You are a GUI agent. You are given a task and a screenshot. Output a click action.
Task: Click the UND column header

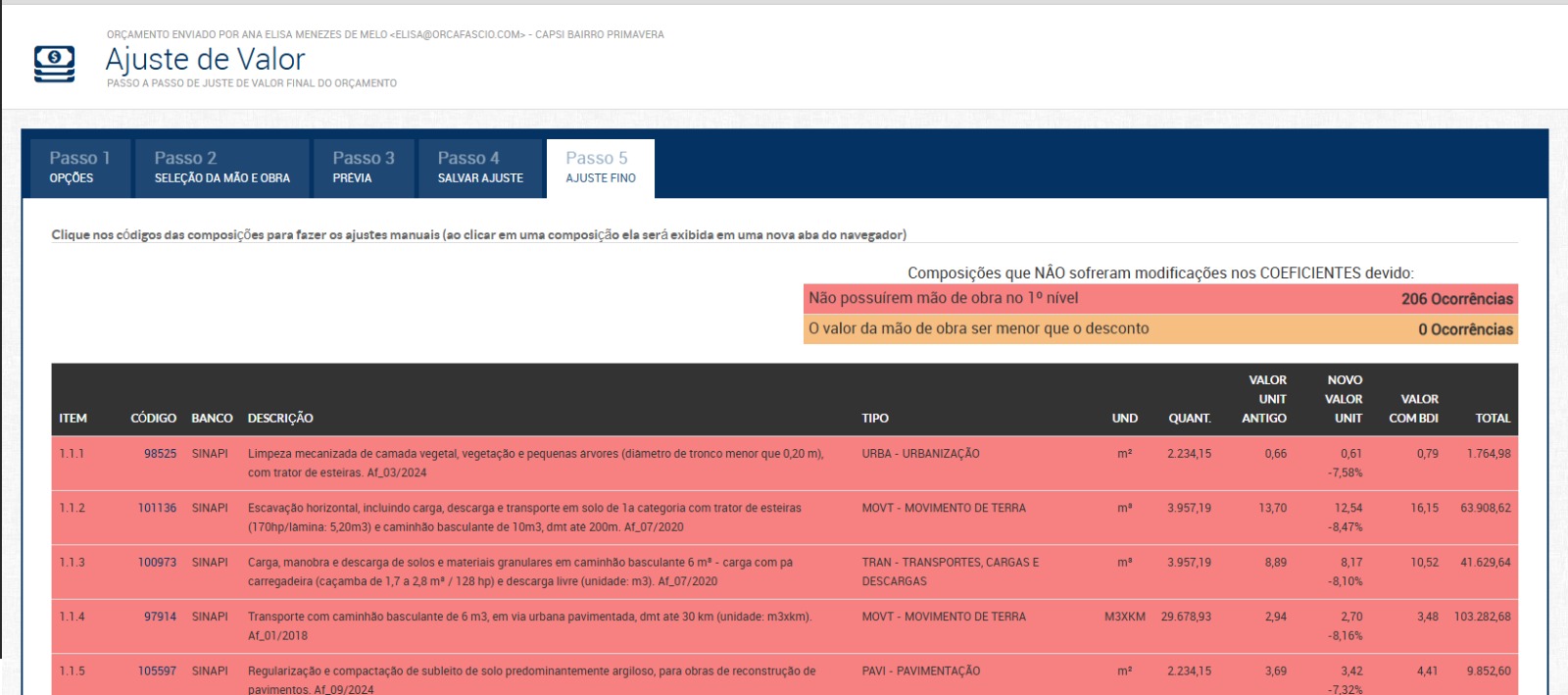coord(1125,419)
